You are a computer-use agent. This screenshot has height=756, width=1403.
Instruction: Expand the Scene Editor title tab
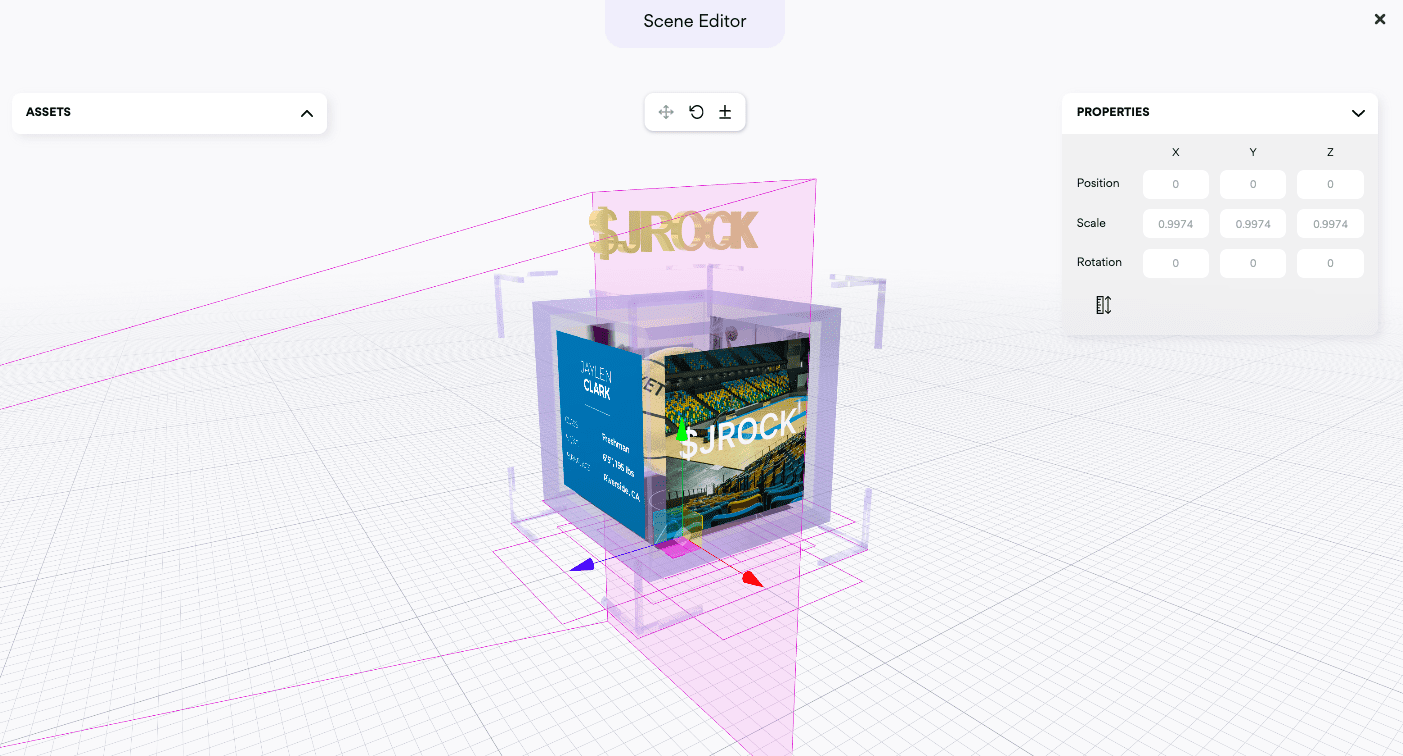[x=694, y=20]
